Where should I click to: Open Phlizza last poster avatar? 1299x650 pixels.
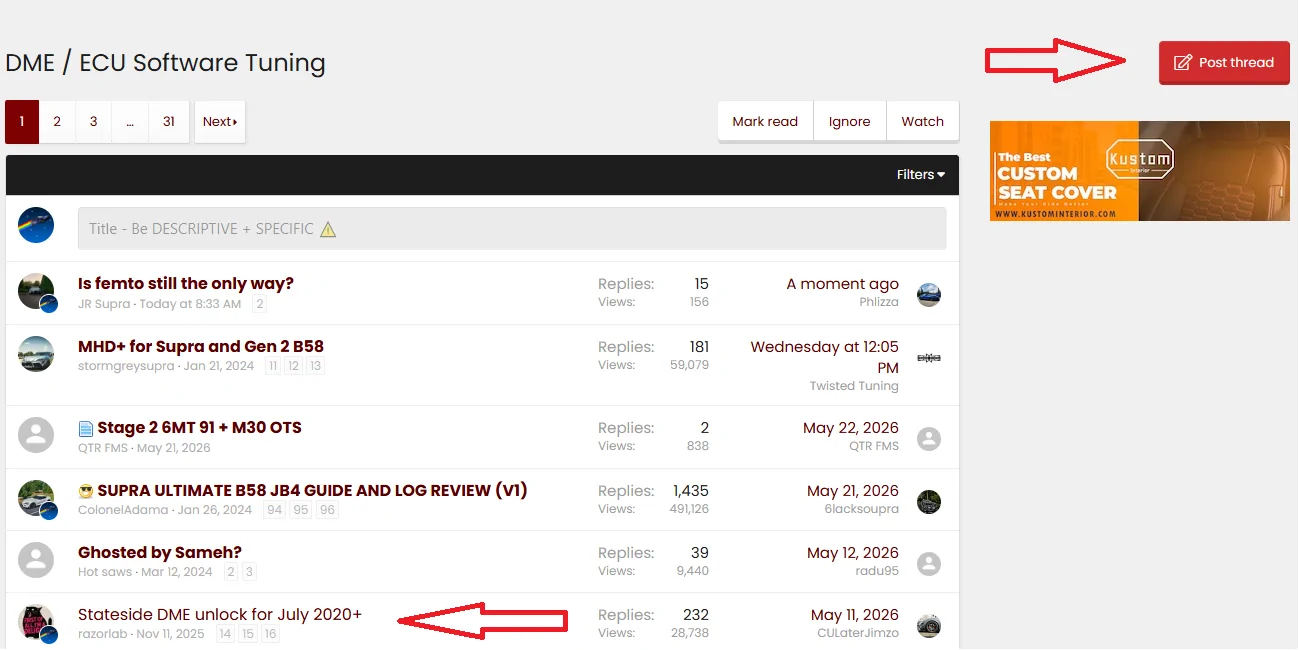tap(929, 295)
